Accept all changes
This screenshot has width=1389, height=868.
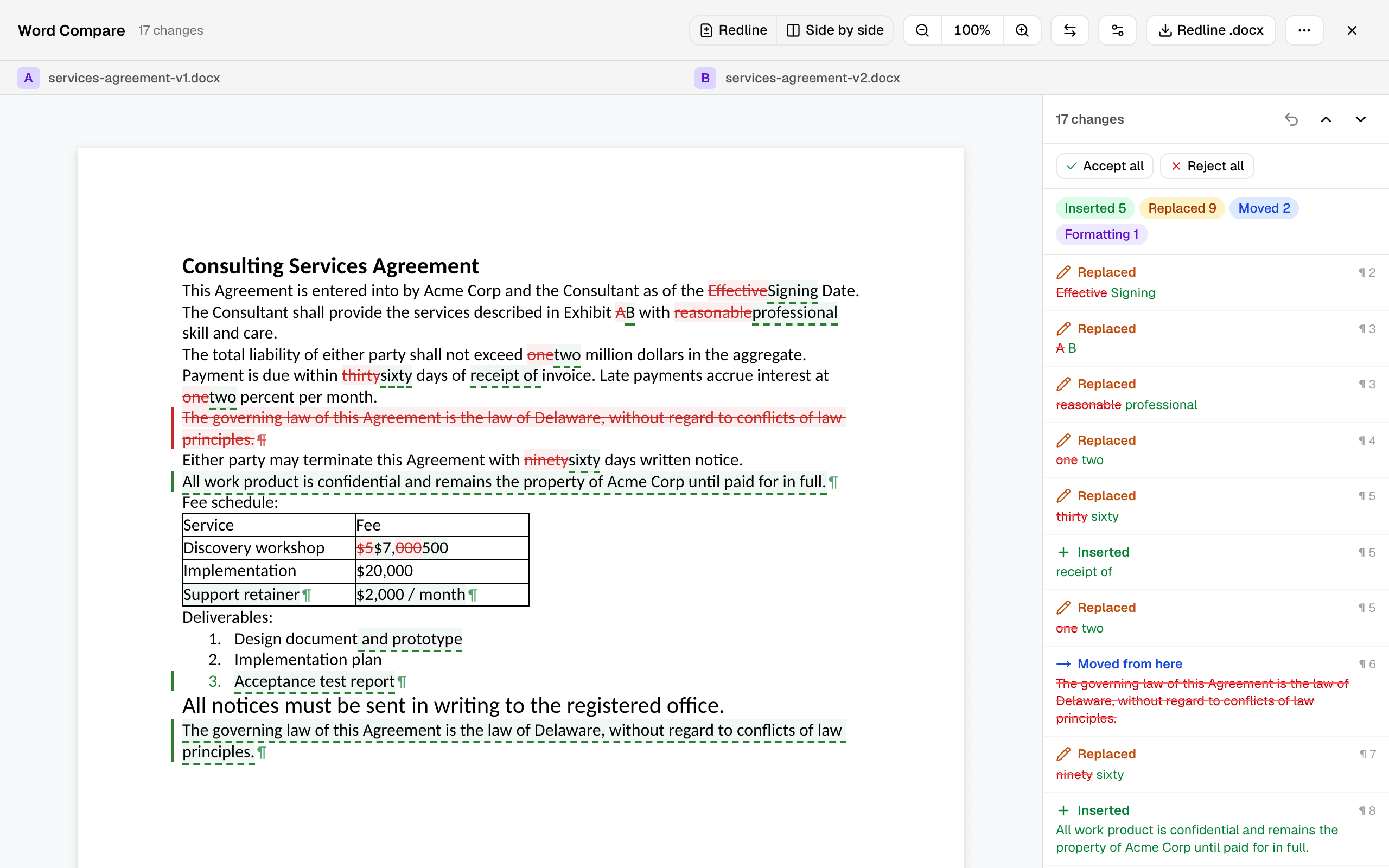pyautogui.click(x=1104, y=166)
